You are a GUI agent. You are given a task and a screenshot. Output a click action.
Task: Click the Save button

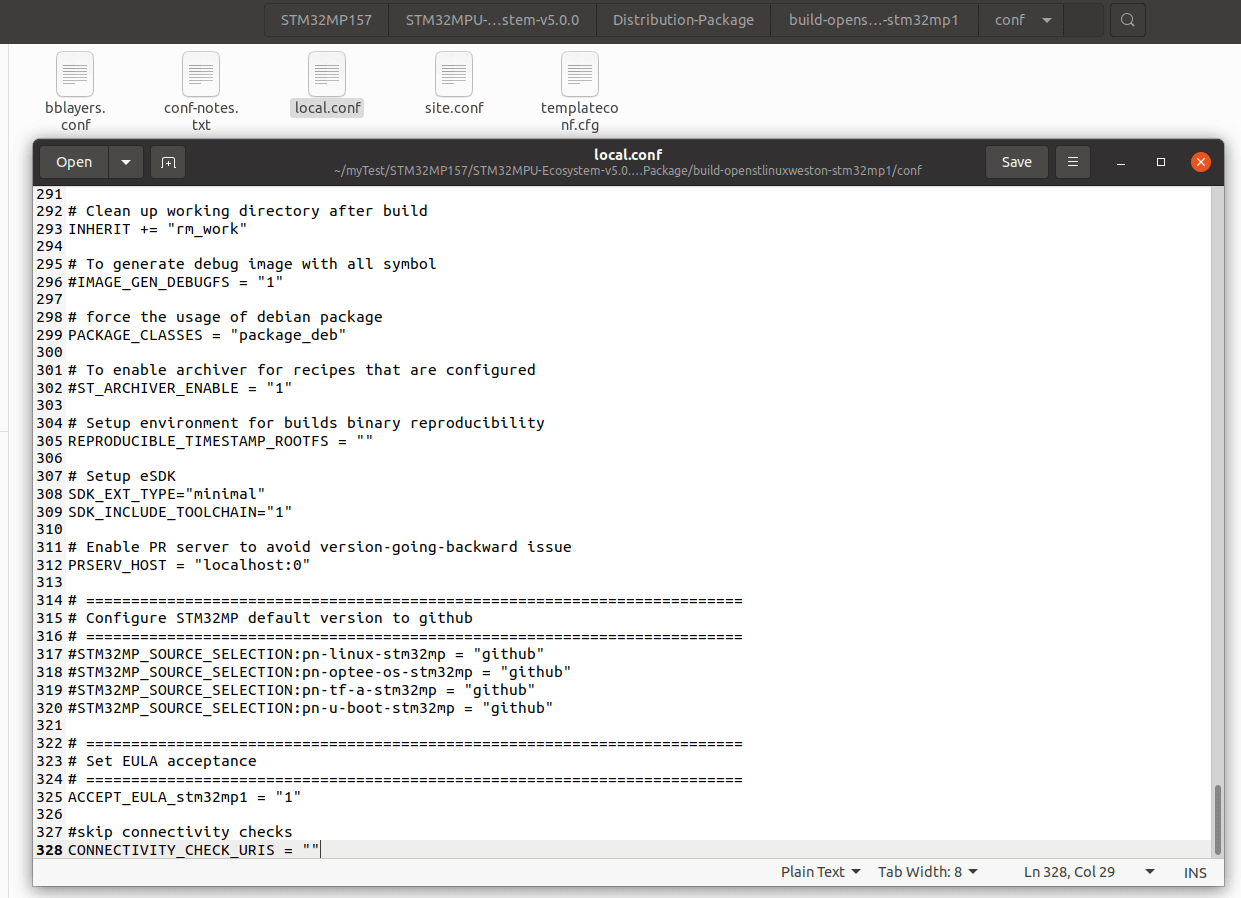coord(1016,161)
